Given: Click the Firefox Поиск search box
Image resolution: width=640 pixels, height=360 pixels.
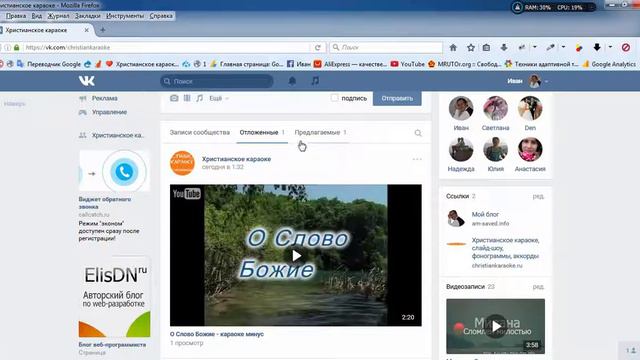Looking at the screenshot, I should coord(386,47).
